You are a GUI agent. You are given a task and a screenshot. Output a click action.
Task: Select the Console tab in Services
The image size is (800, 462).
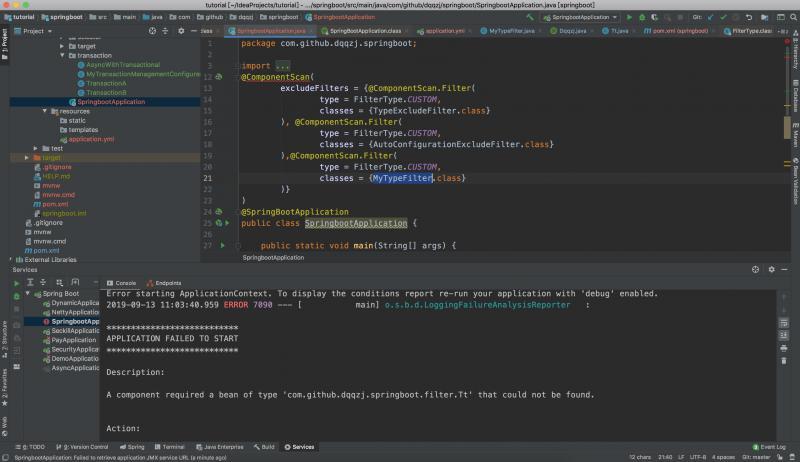[x=121, y=283]
